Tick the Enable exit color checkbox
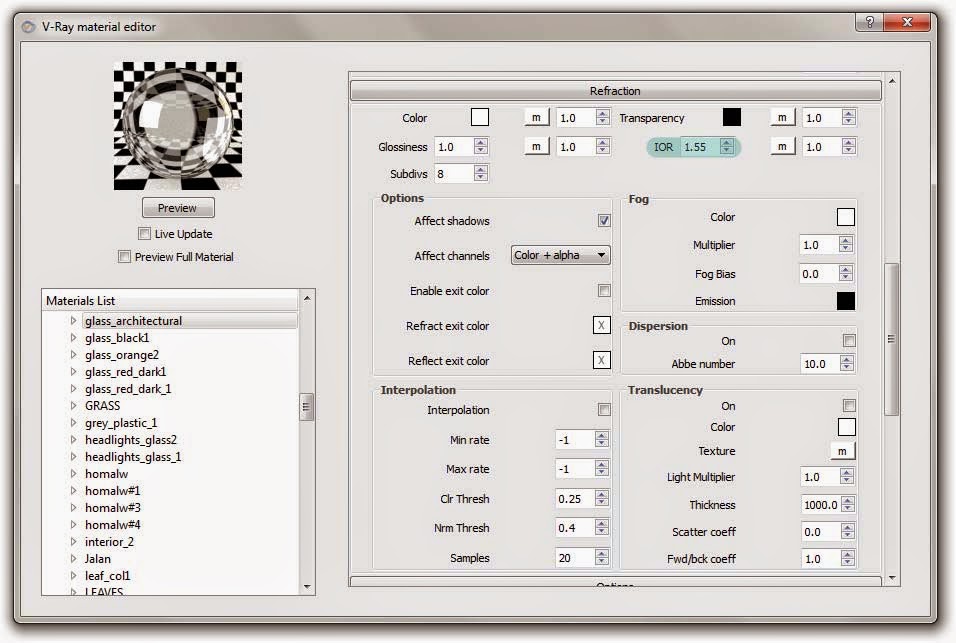This screenshot has width=956, height=643. coord(604,291)
